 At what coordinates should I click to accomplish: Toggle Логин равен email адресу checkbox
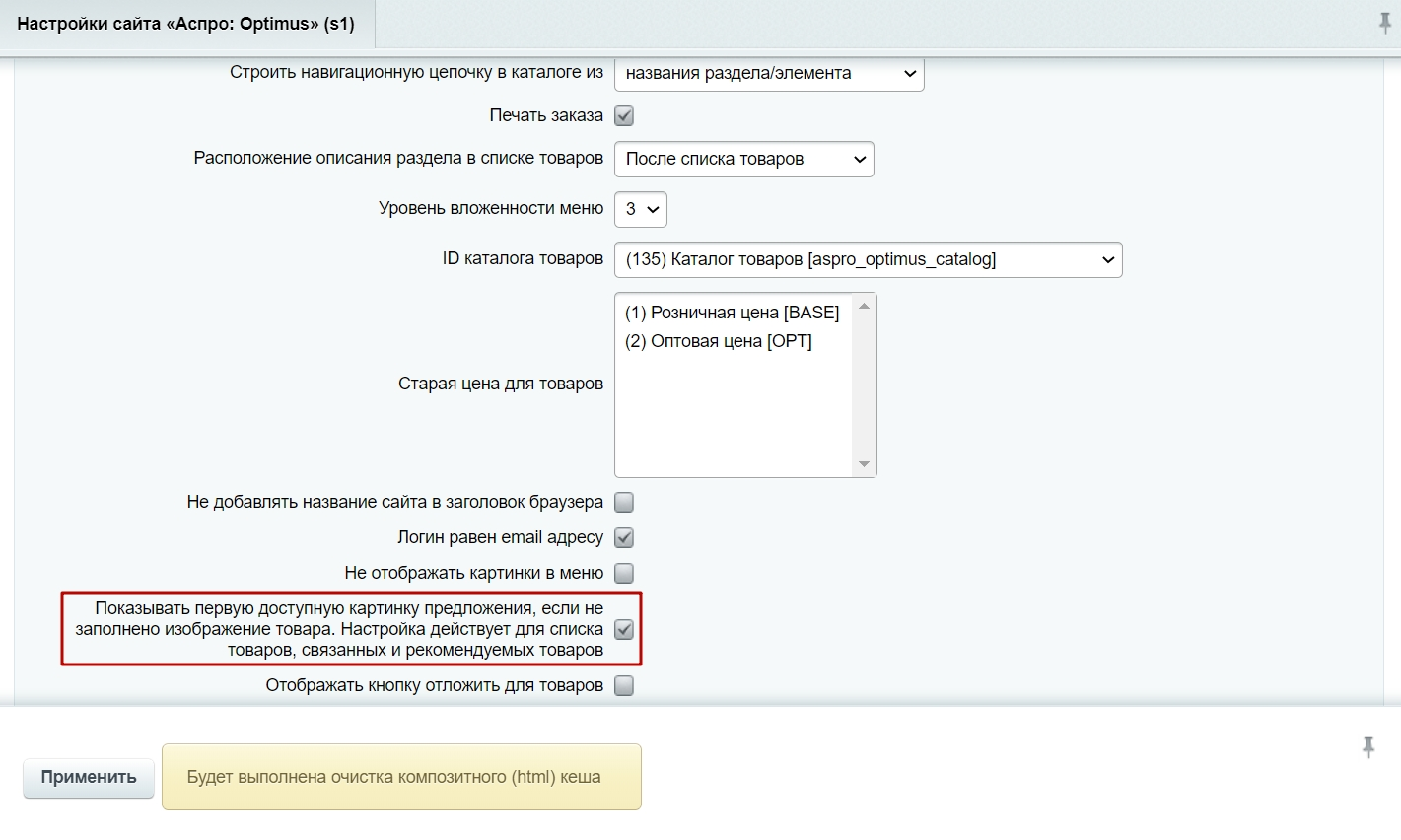click(x=624, y=538)
